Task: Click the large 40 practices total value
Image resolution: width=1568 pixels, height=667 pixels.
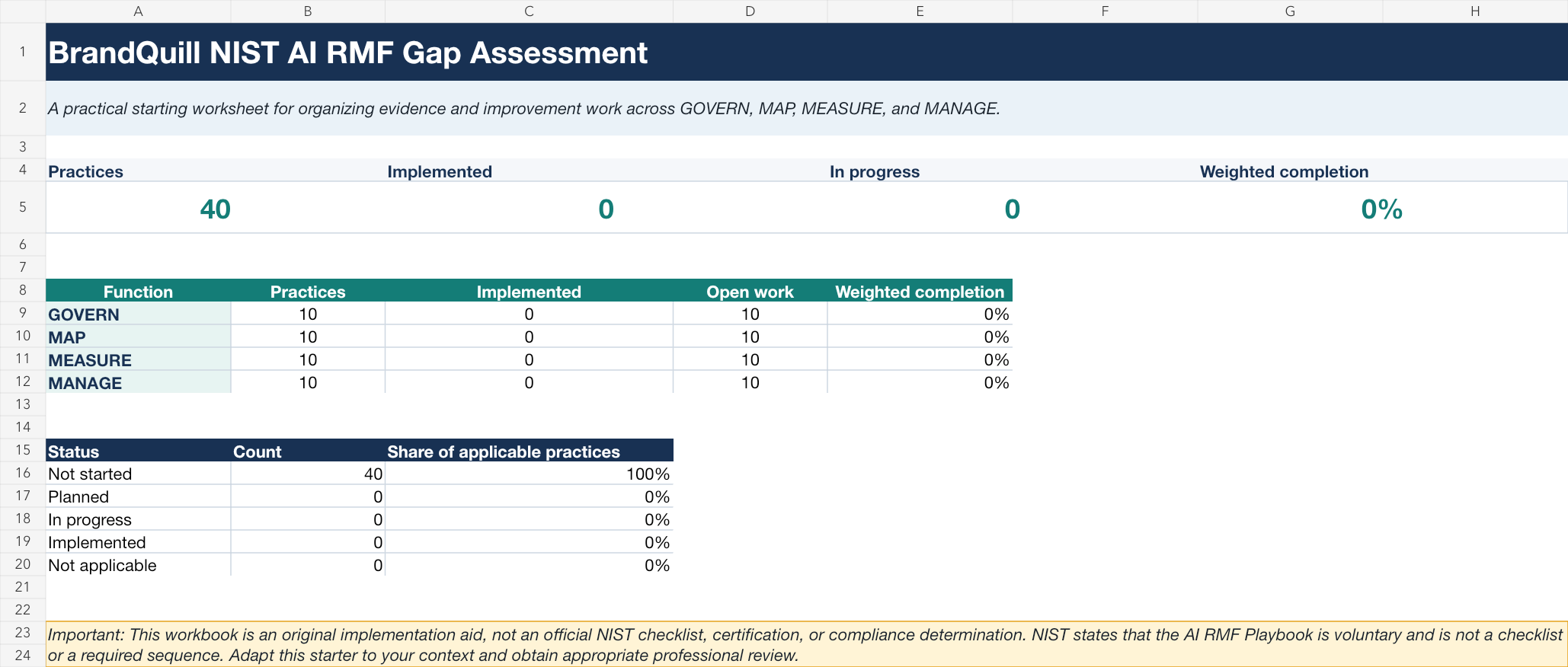Action: point(215,209)
